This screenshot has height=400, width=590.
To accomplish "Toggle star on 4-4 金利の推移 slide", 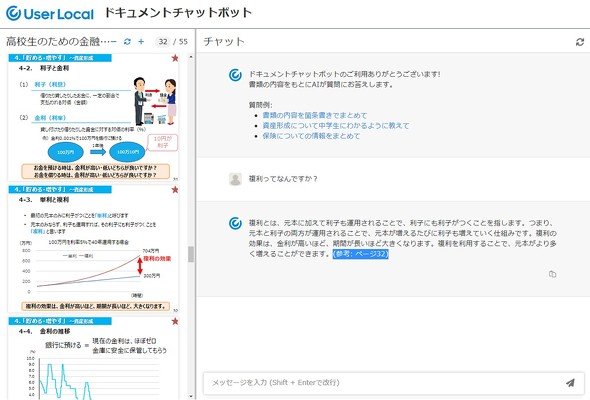I will [x=175, y=321].
